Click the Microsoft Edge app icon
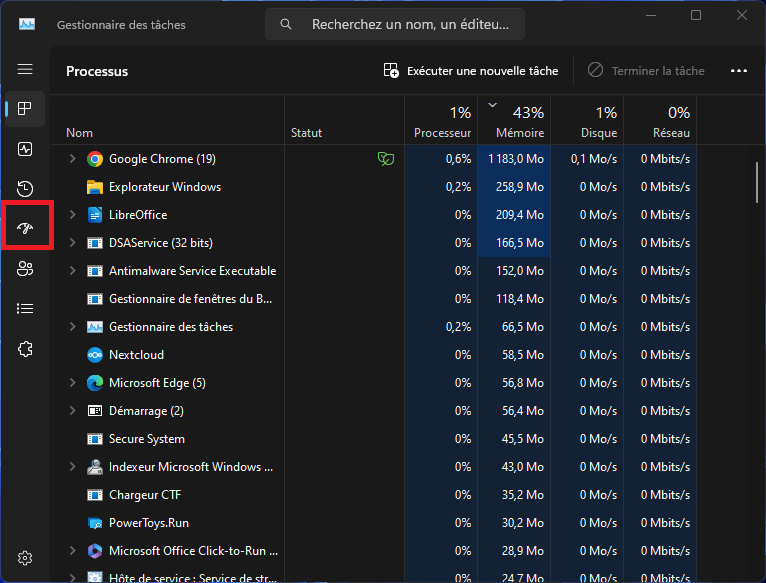 pyautogui.click(x=95, y=383)
